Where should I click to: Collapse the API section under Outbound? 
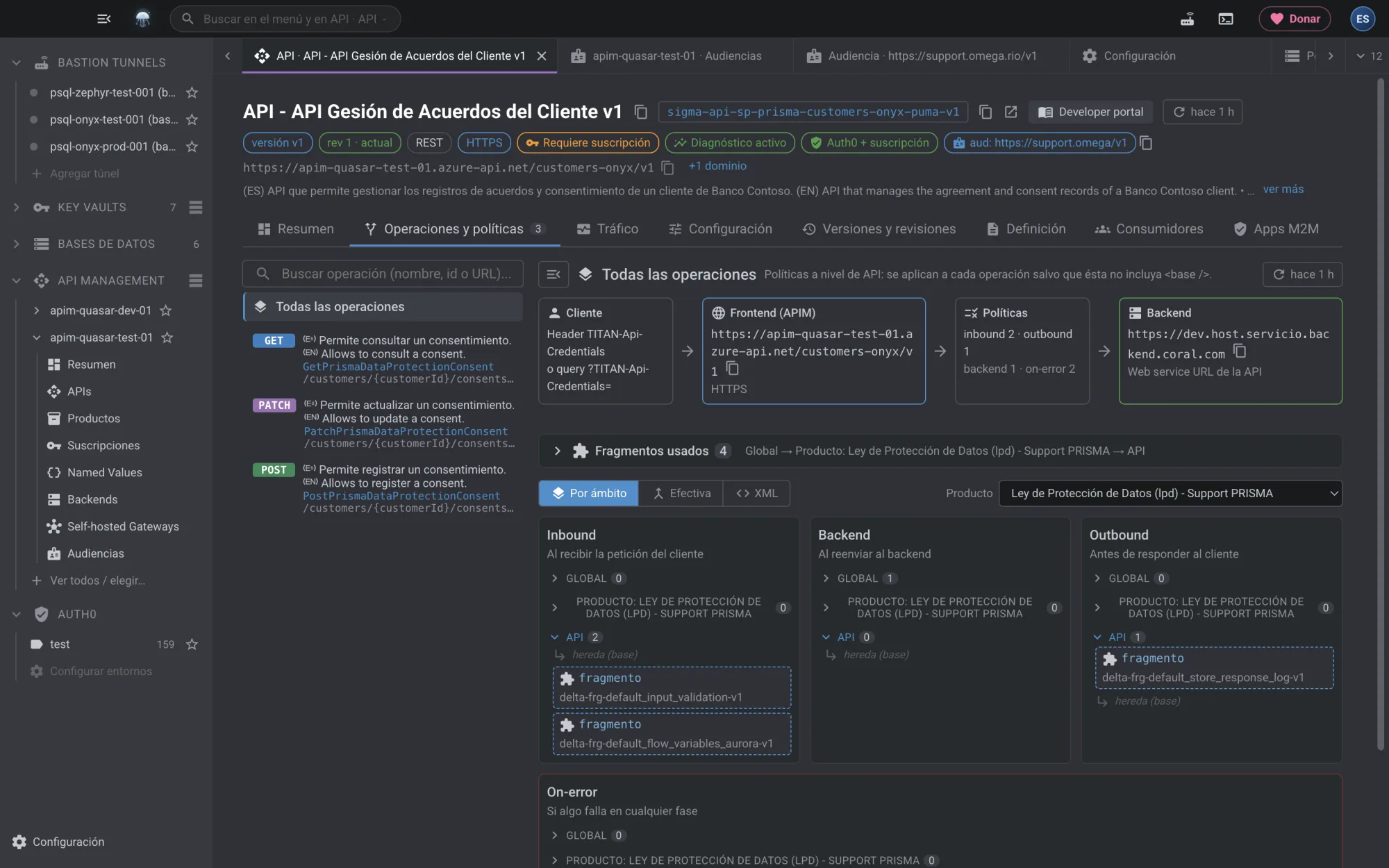[x=1097, y=637]
